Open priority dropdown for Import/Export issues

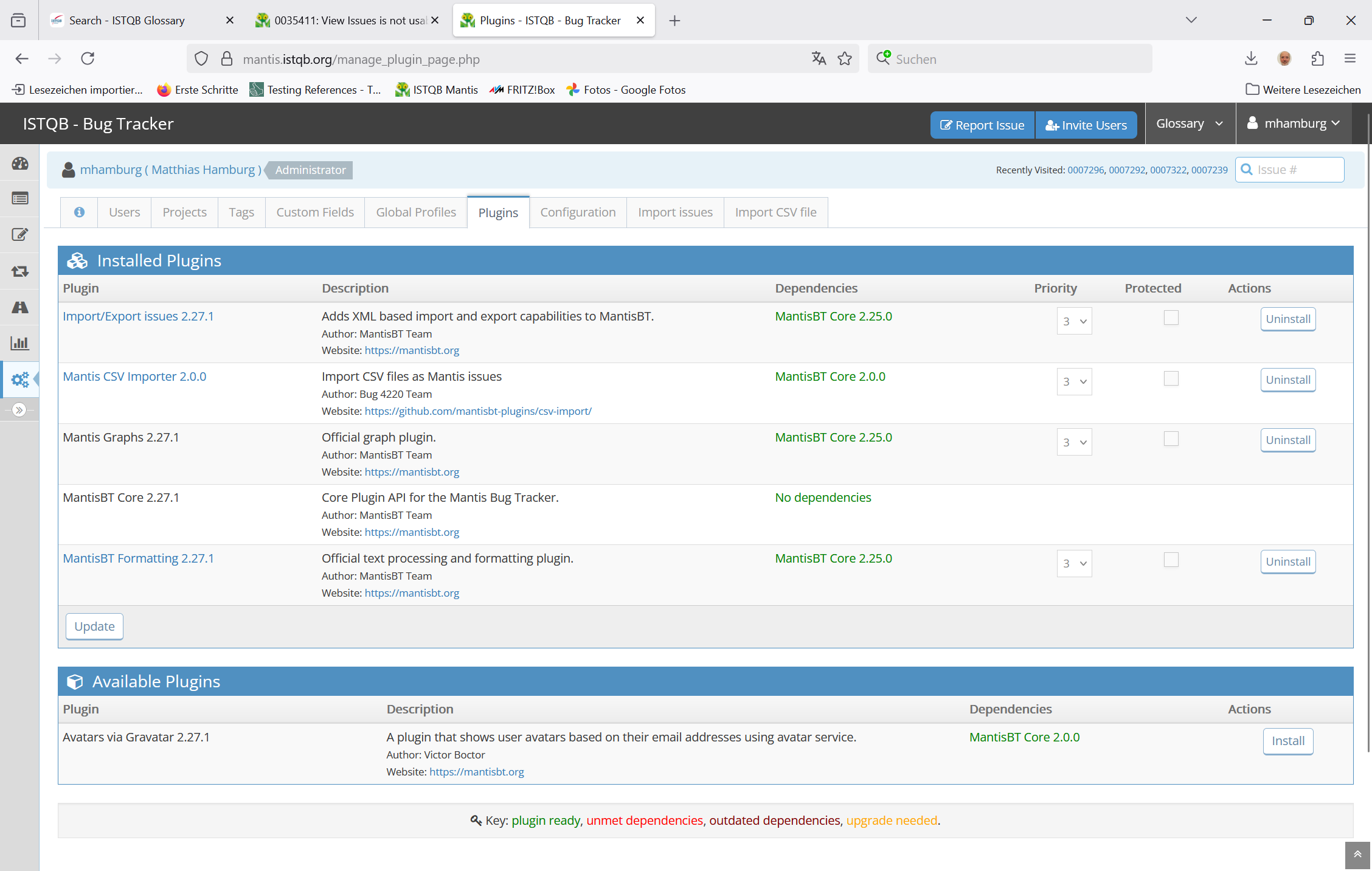[1074, 321]
